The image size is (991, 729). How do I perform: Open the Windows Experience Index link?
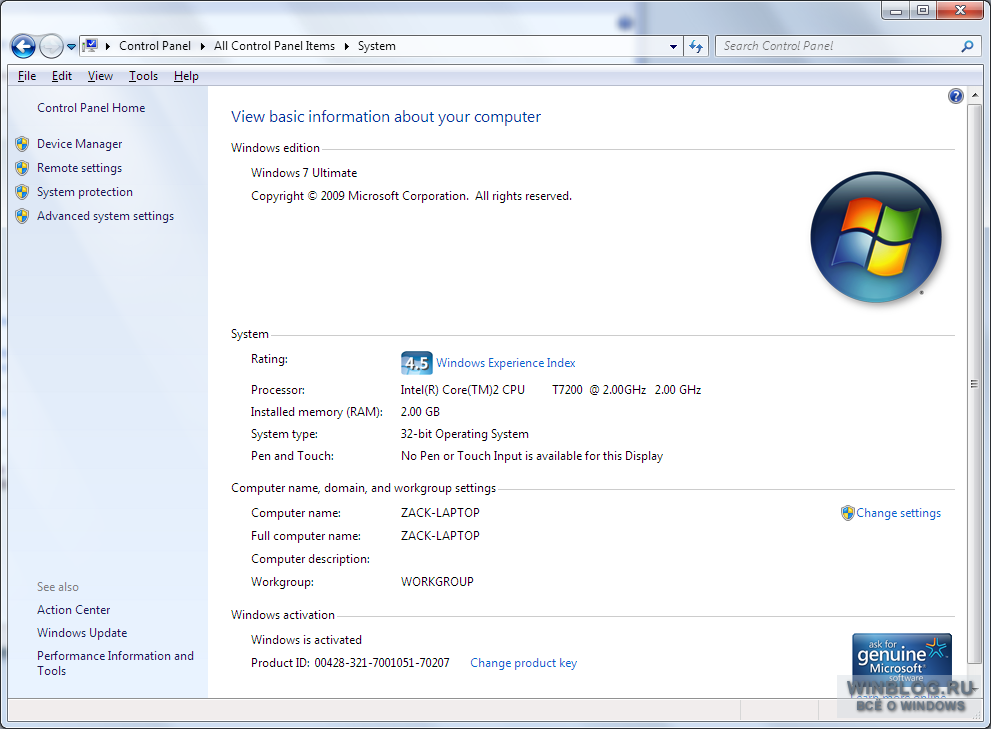506,363
